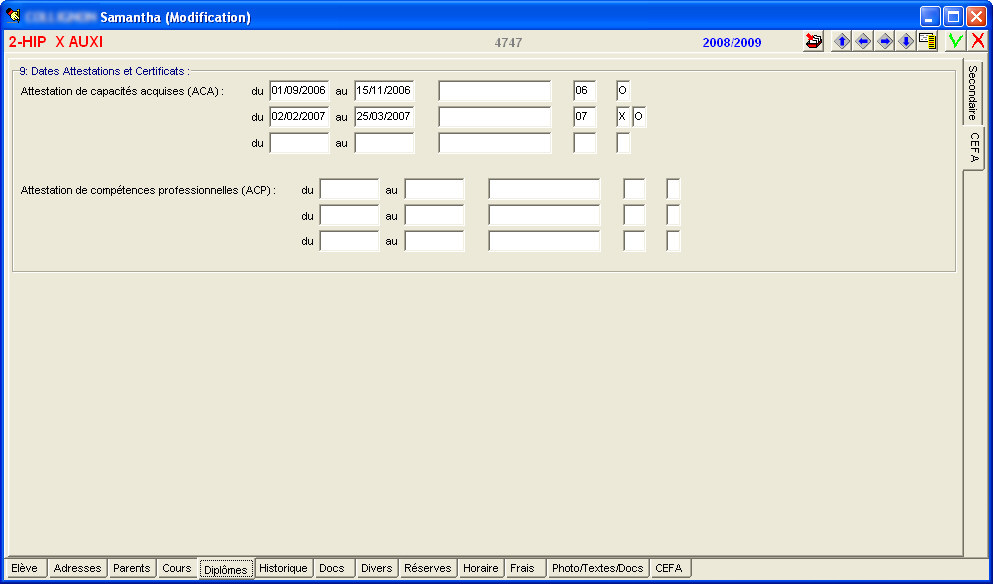Image resolution: width=993 pixels, height=584 pixels.
Task: Click the application icon in title bar
Action: [13, 16]
